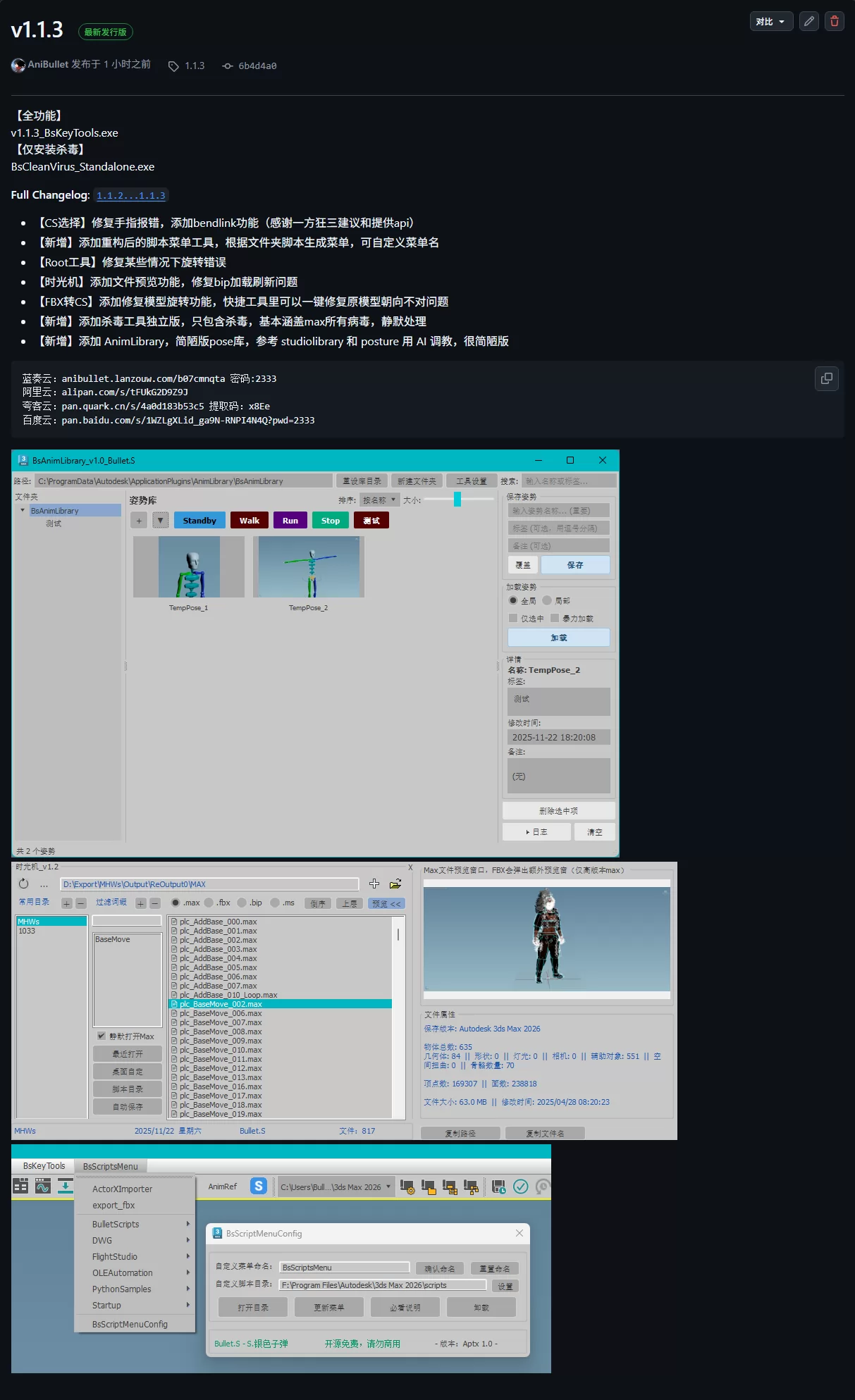Expand the 日志 log section
Viewport: 855px width, 1400px height.
536,832
